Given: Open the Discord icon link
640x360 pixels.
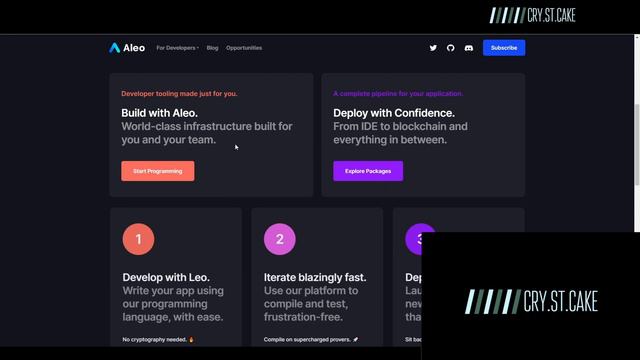Looking at the screenshot, I should [x=469, y=48].
